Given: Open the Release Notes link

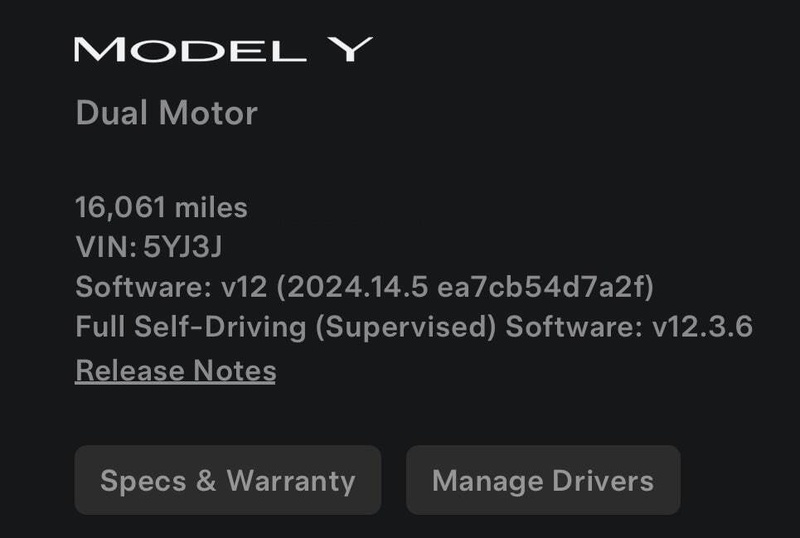Looking at the screenshot, I should (176, 370).
